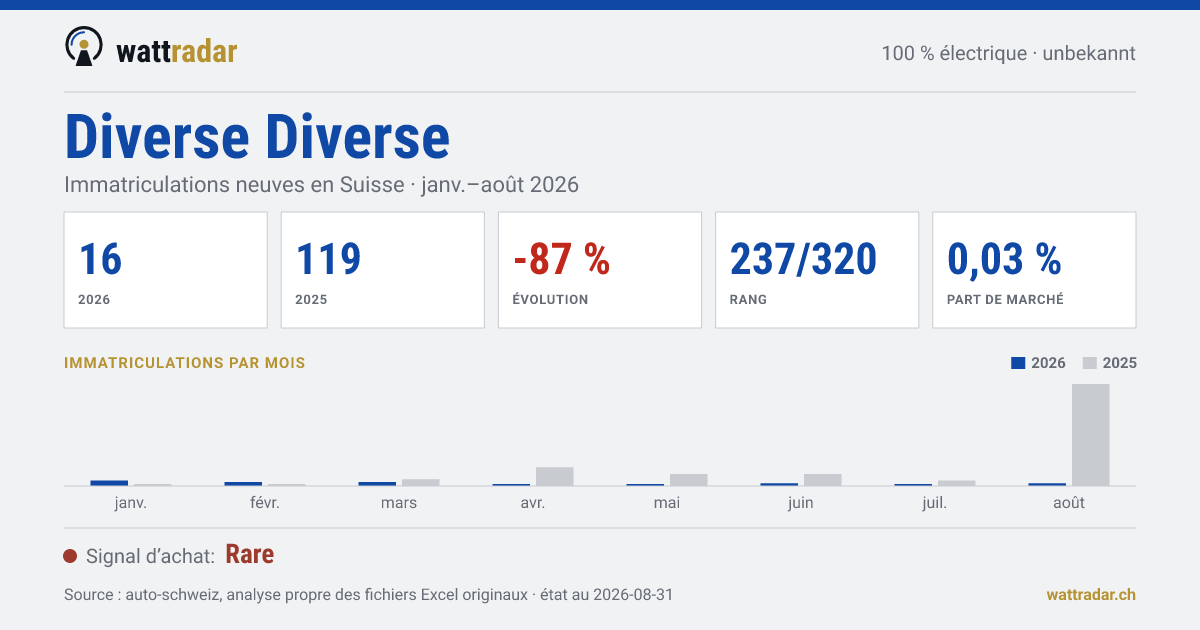
Task: Click the blue 2026 legend swatch
Action: [x=1018, y=363]
